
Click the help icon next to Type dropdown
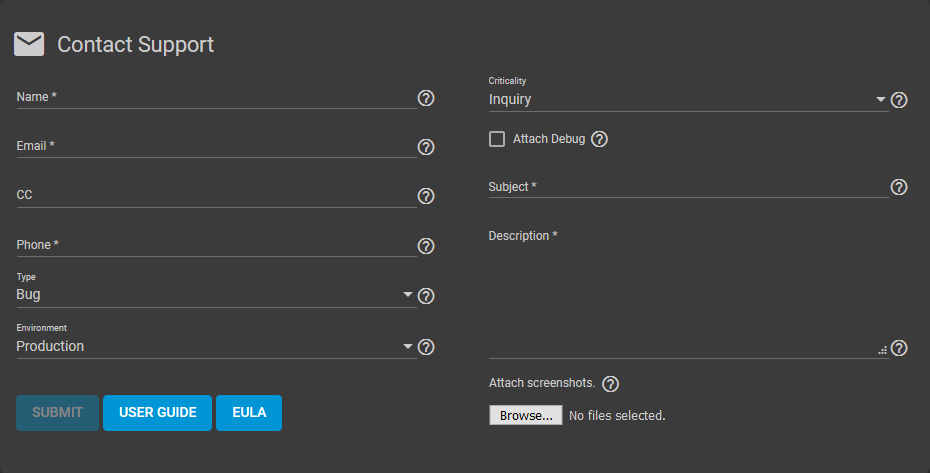tap(426, 296)
